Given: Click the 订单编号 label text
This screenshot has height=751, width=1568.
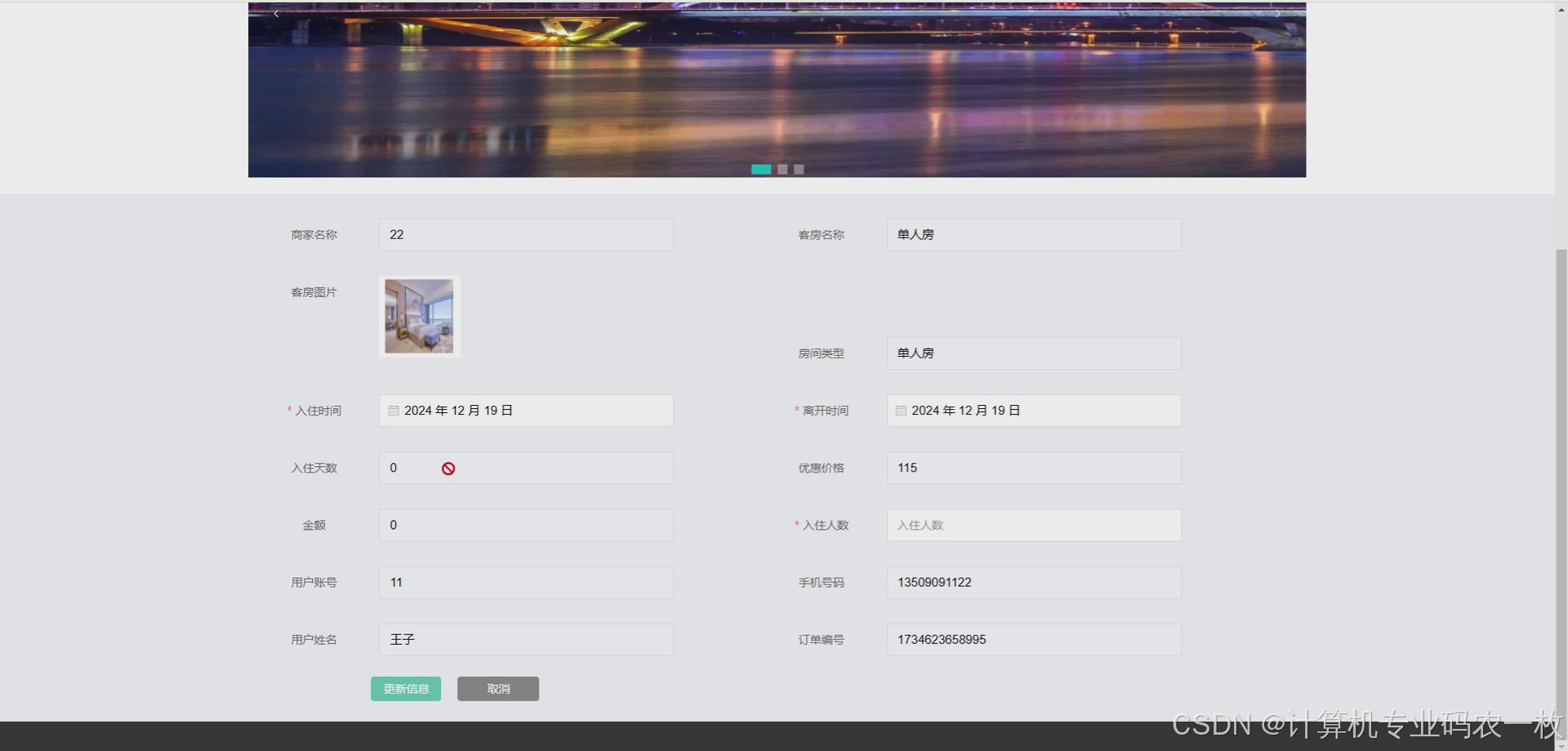Looking at the screenshot, I should (821, 639).
